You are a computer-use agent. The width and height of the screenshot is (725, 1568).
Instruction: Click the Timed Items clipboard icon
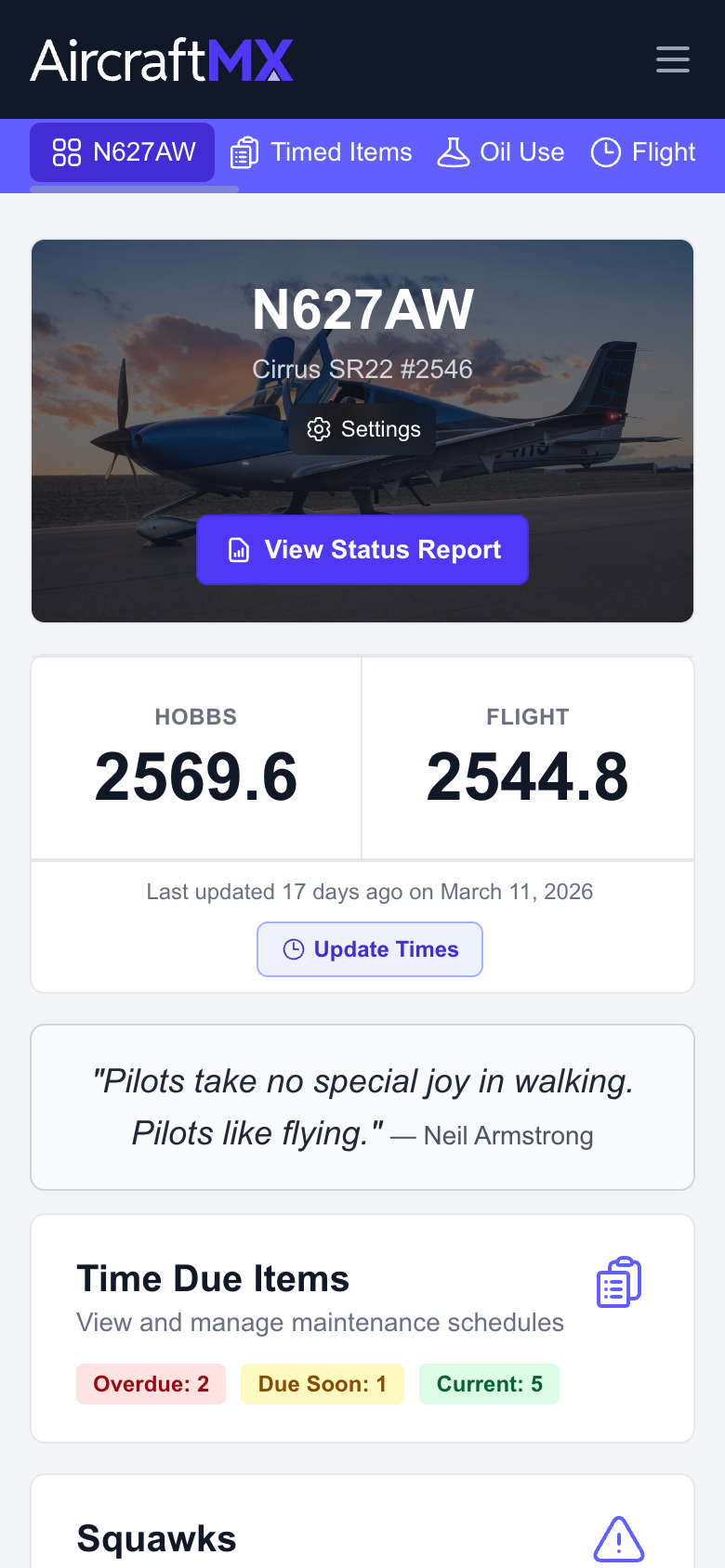tap(244, 152)
